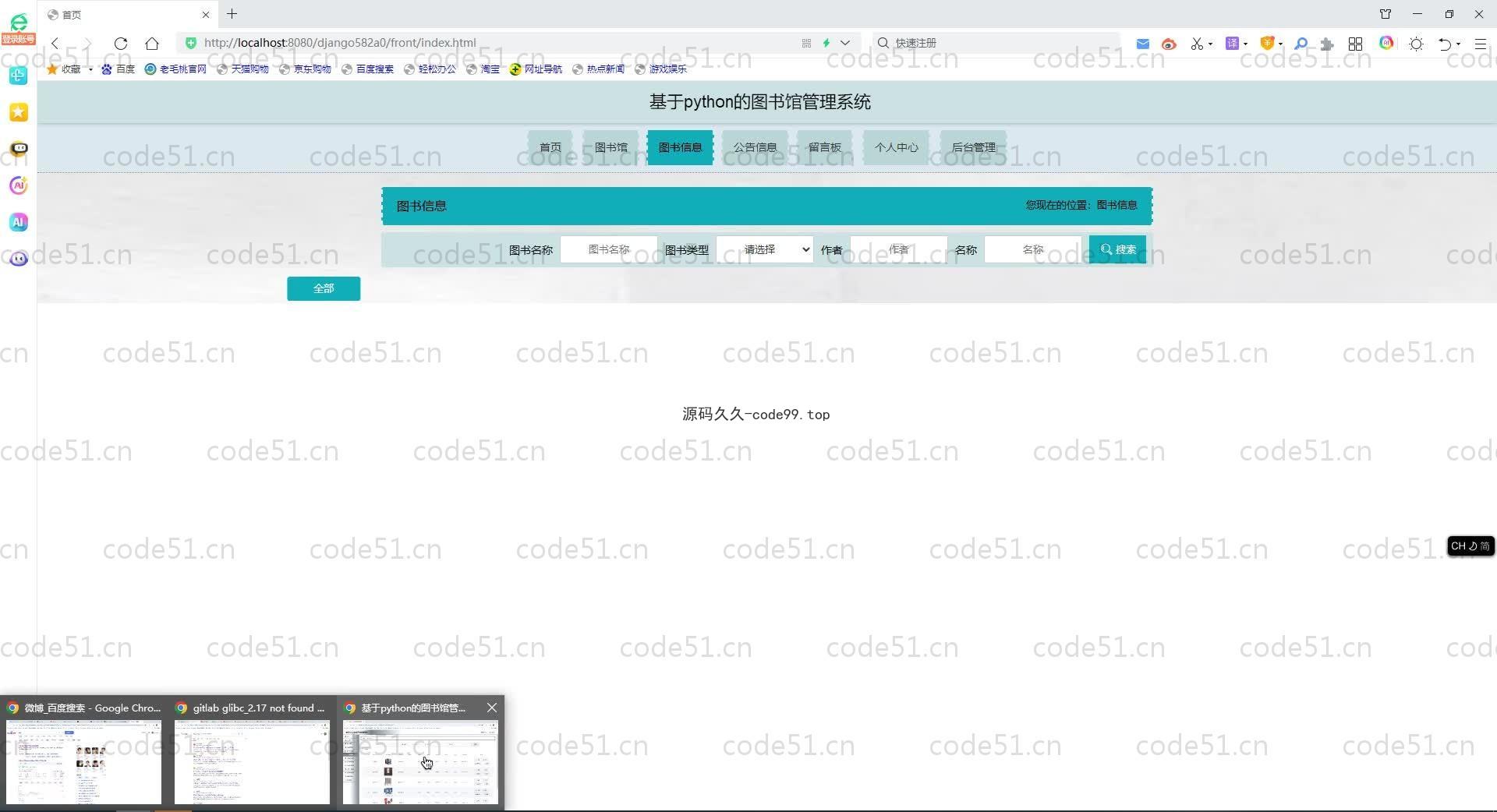Open the translate extension icon

1232,43
